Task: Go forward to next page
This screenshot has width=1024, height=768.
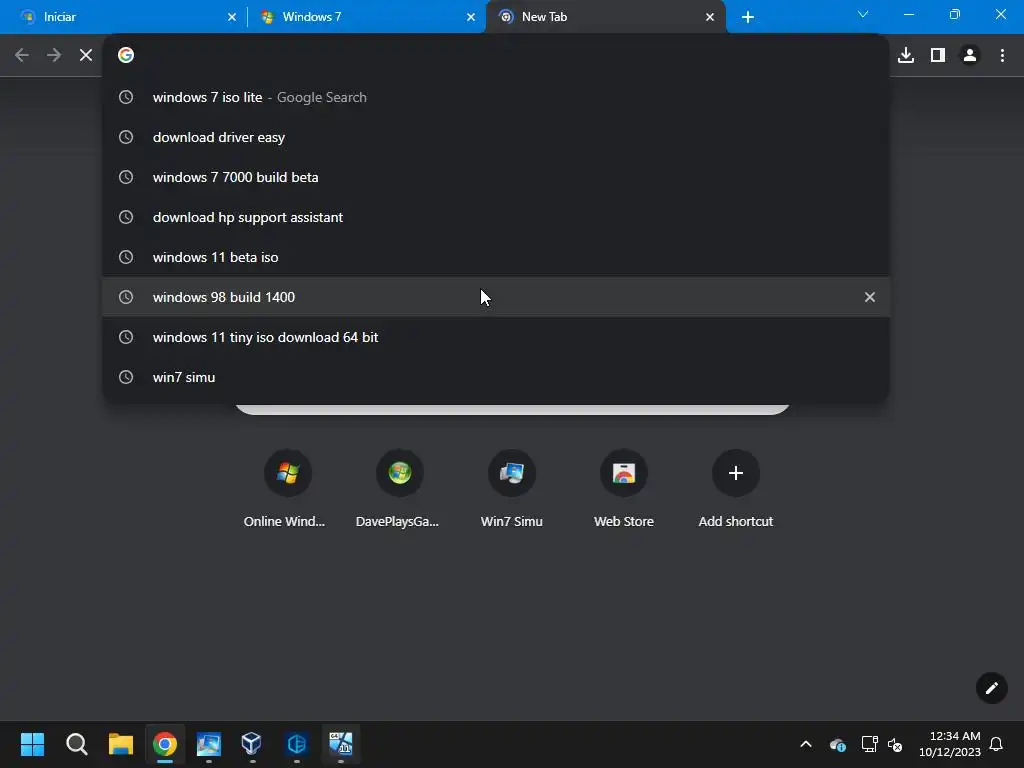Action: (54, 56)
